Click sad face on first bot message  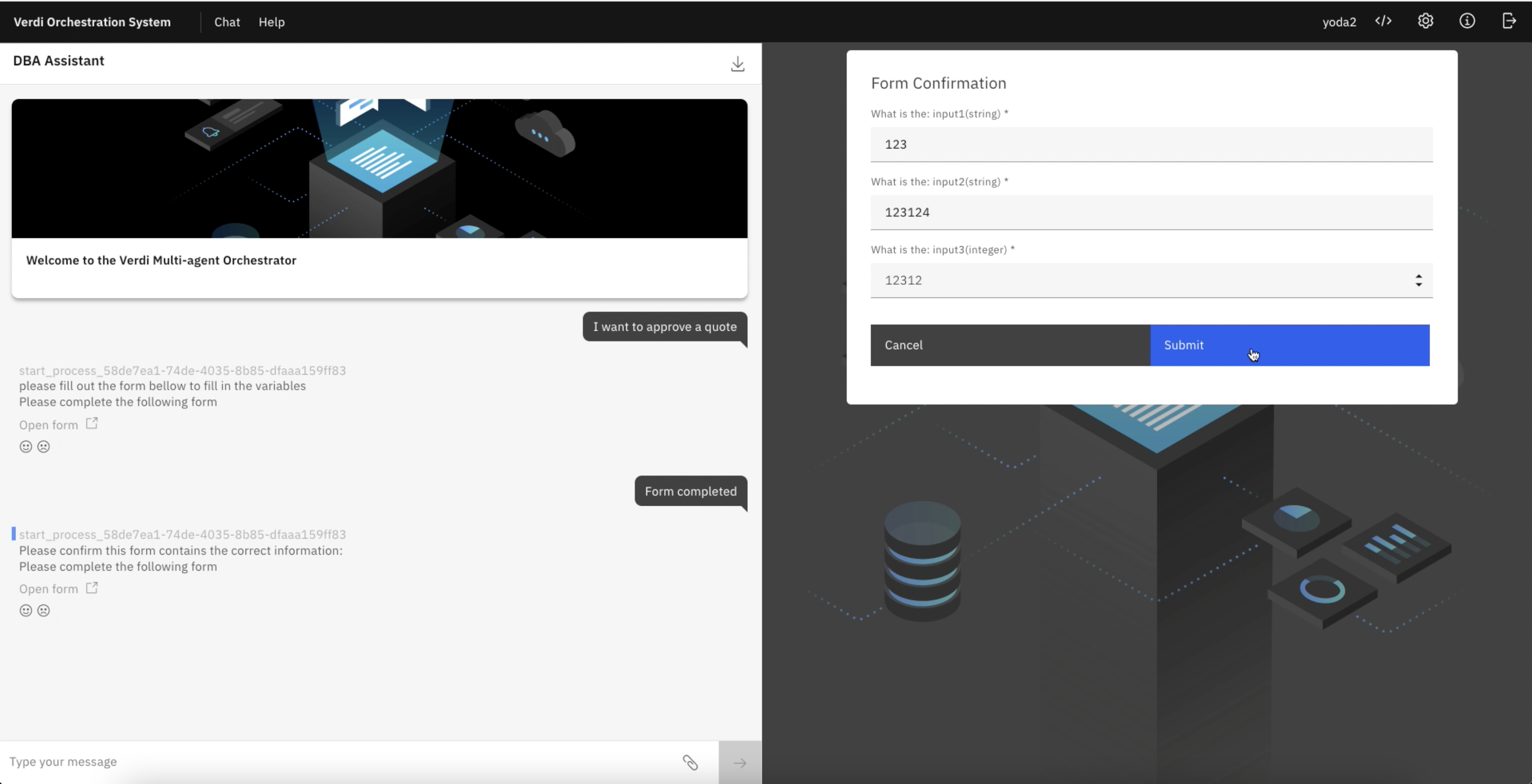[x=43, y=446]
